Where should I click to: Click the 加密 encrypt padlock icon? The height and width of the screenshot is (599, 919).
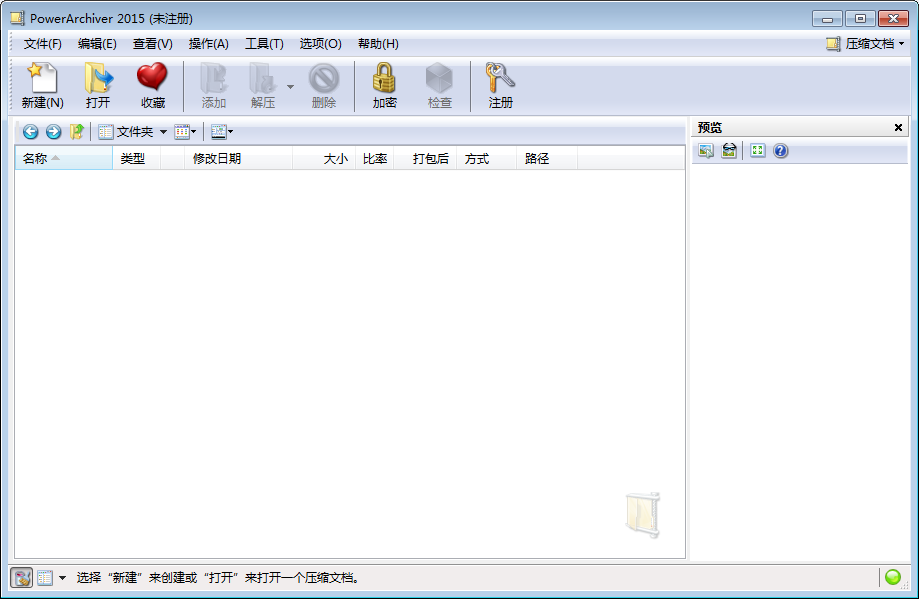(384, 86)
